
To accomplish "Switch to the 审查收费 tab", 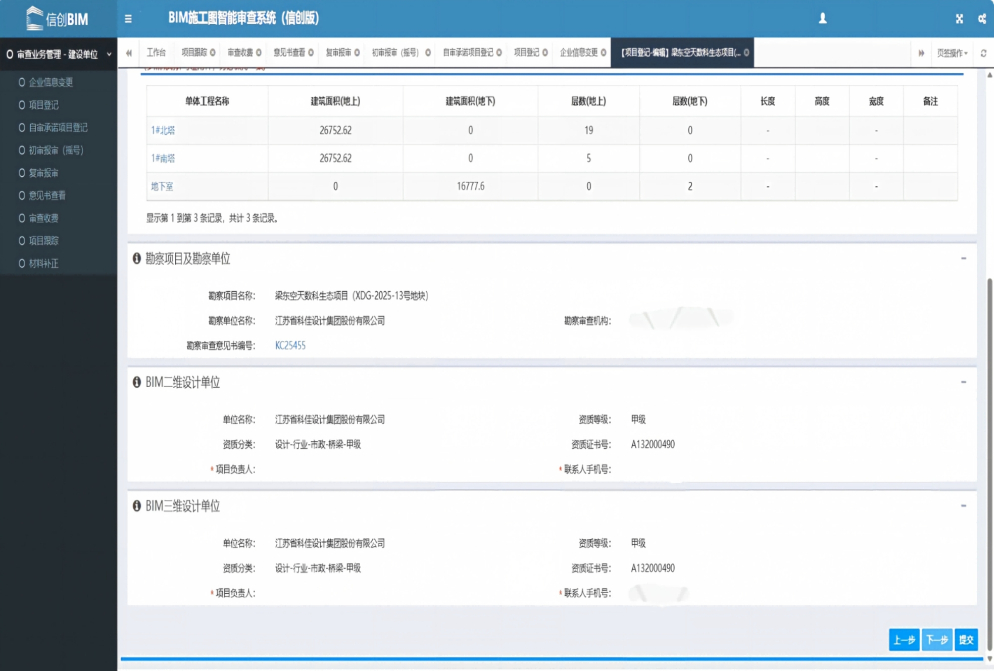I will (x=240, y=52).
